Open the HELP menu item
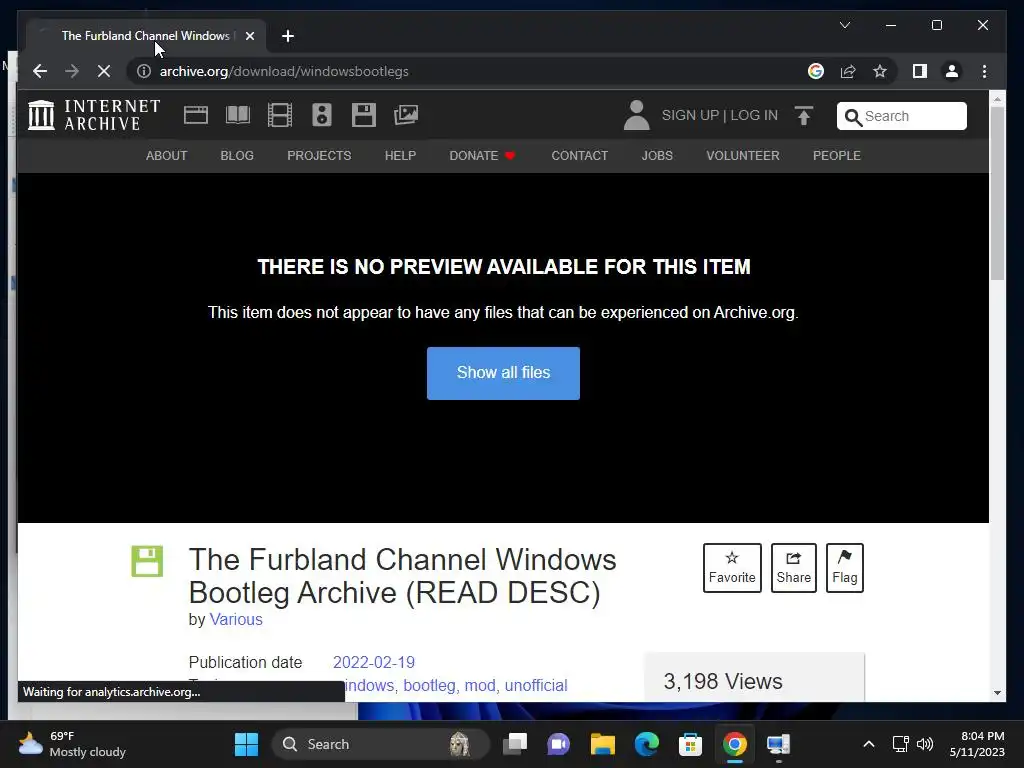 coord(400,155)
